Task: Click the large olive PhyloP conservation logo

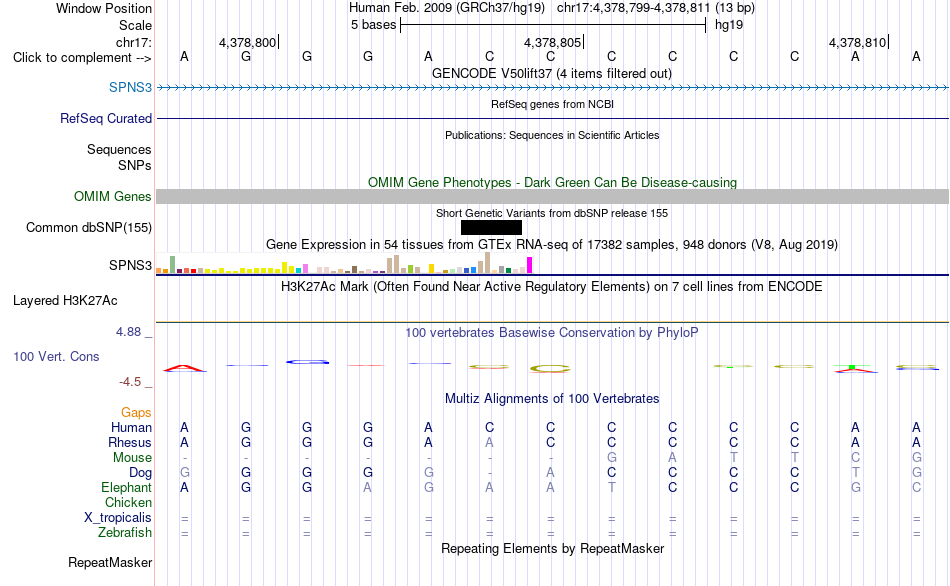Action: click(x=550, y=368)
